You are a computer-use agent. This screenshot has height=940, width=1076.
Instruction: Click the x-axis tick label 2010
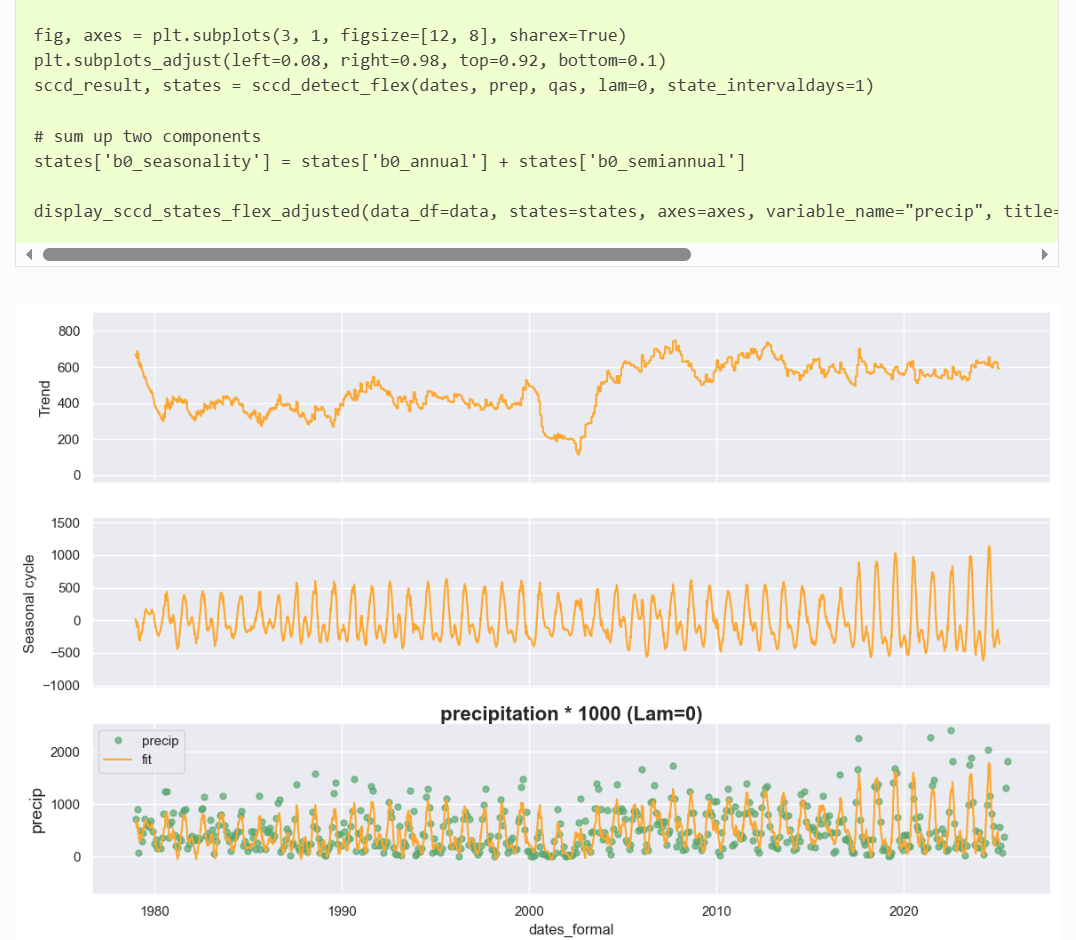click(716, 911)
